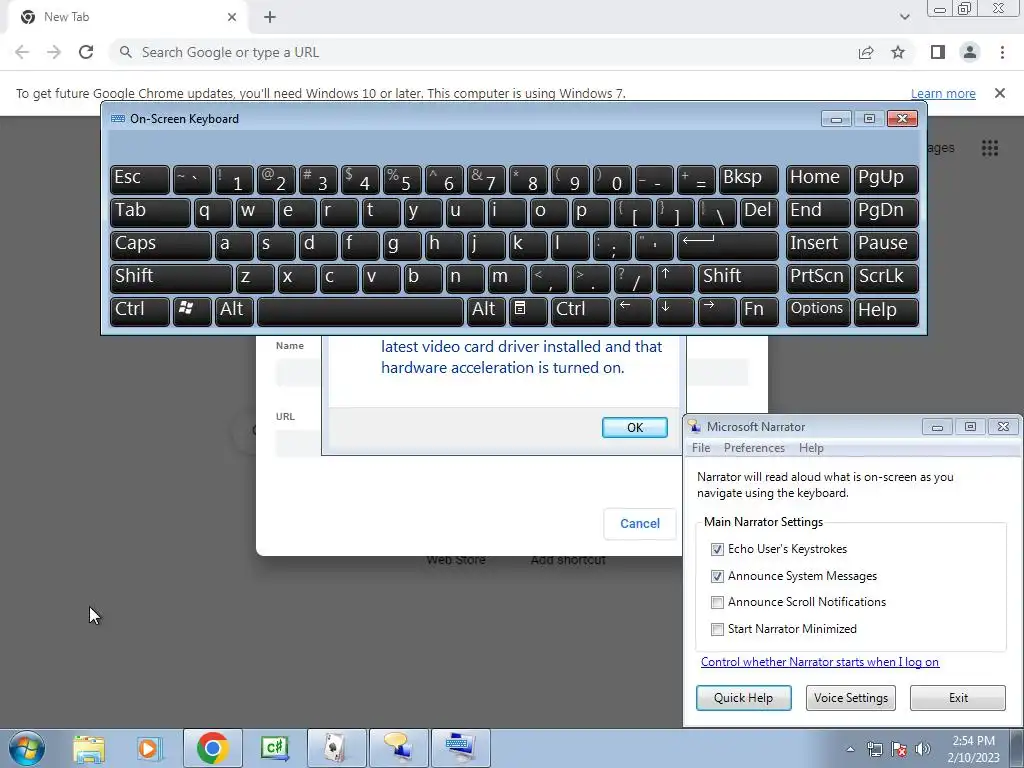Click the Windows logo key on keyboard

coord(191,311)
